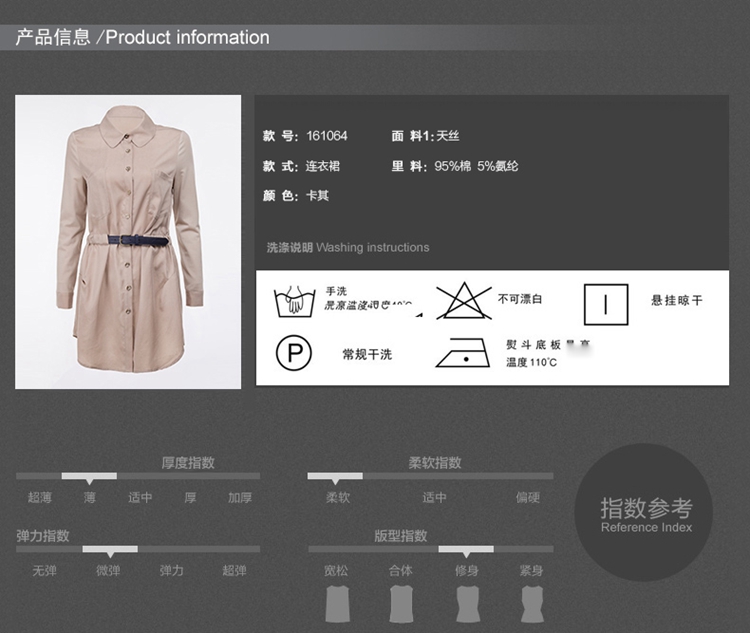Click the thickness index slider bar
This screenshot has height=633, width=750.
pyautogui.click(x=138, y=476)
